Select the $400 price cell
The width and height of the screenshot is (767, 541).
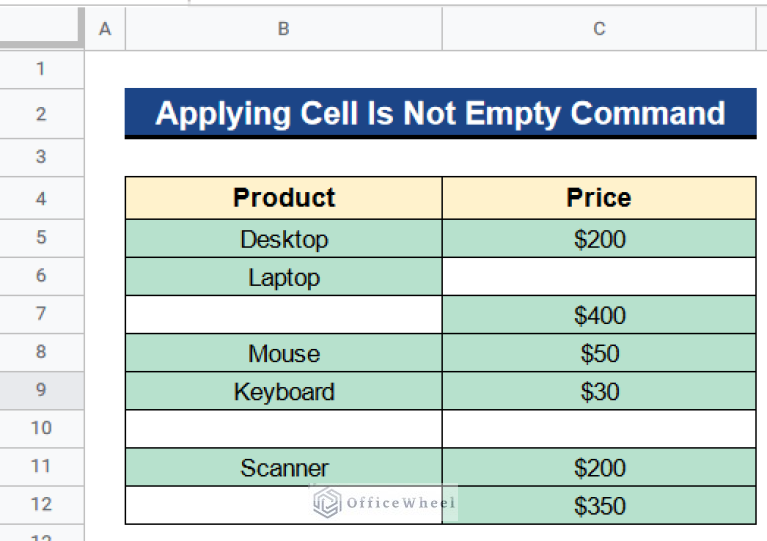tap(599, 315)
